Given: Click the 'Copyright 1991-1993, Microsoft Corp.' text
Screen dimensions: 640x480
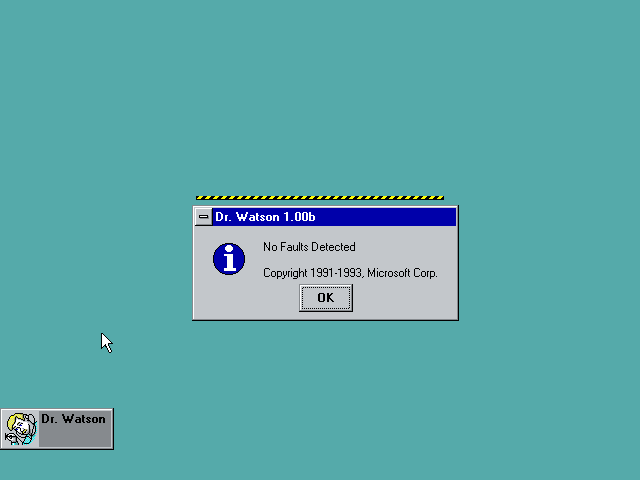Looking at the screenshot, I should (350, 273).
